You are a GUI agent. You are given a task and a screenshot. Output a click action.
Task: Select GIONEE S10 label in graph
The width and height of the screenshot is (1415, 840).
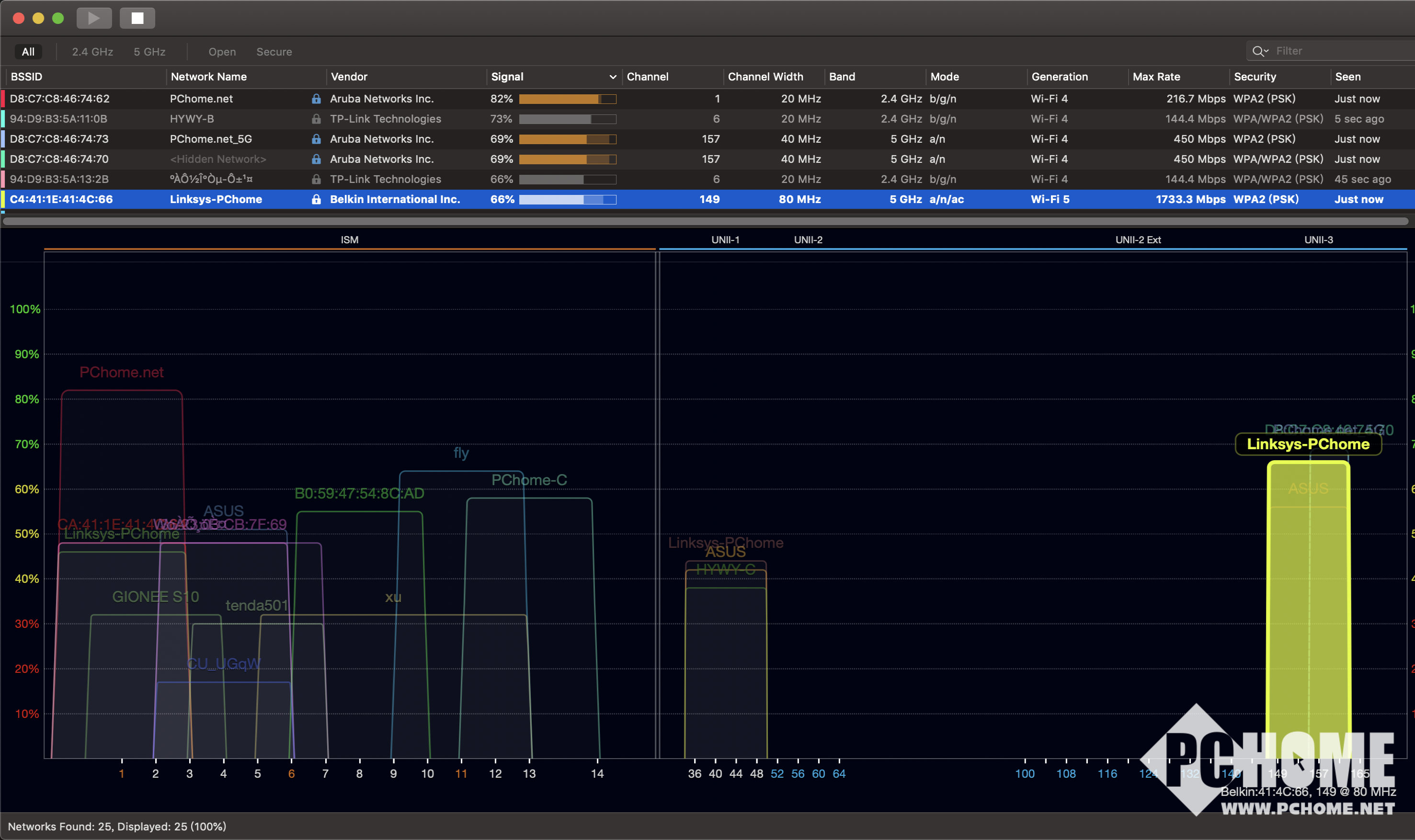[155, 597]
